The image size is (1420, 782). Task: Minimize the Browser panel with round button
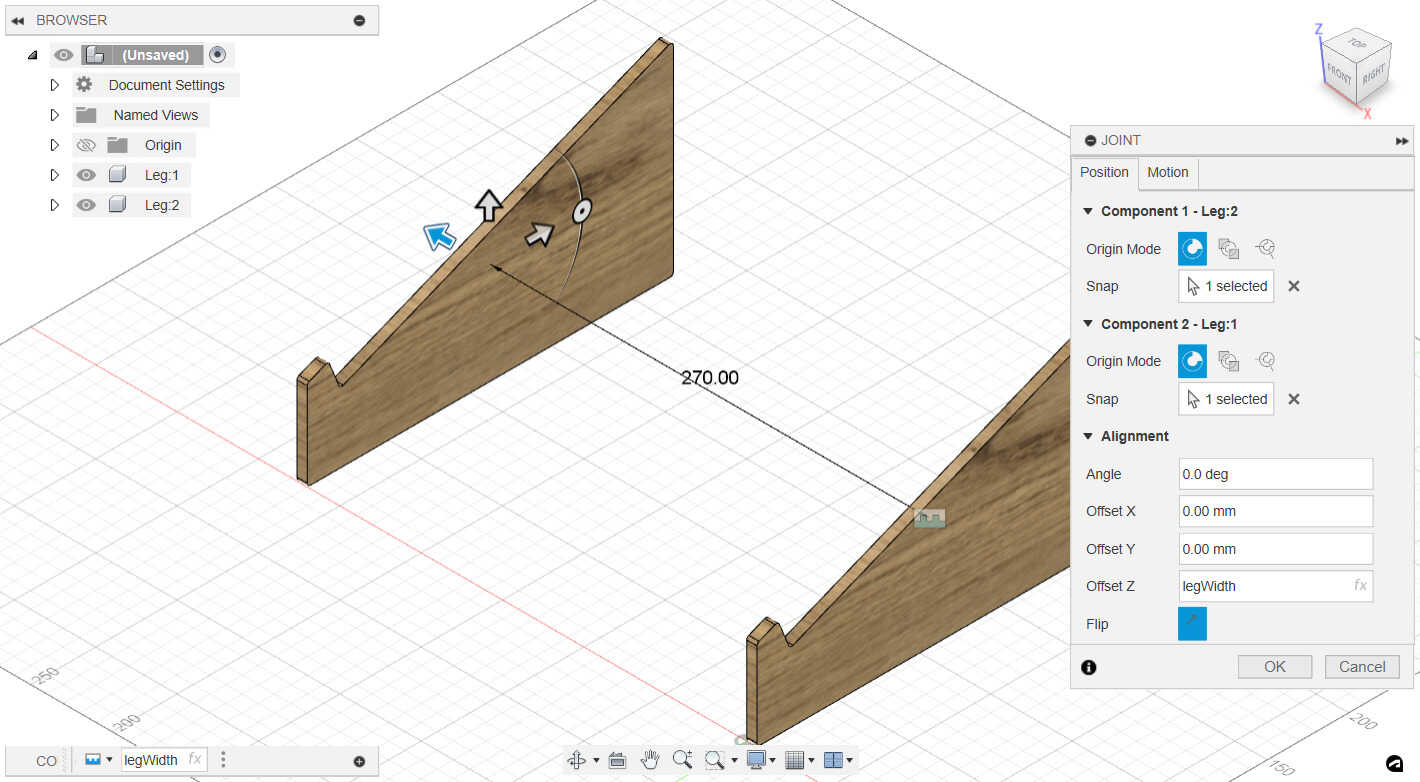click(360, 20)
